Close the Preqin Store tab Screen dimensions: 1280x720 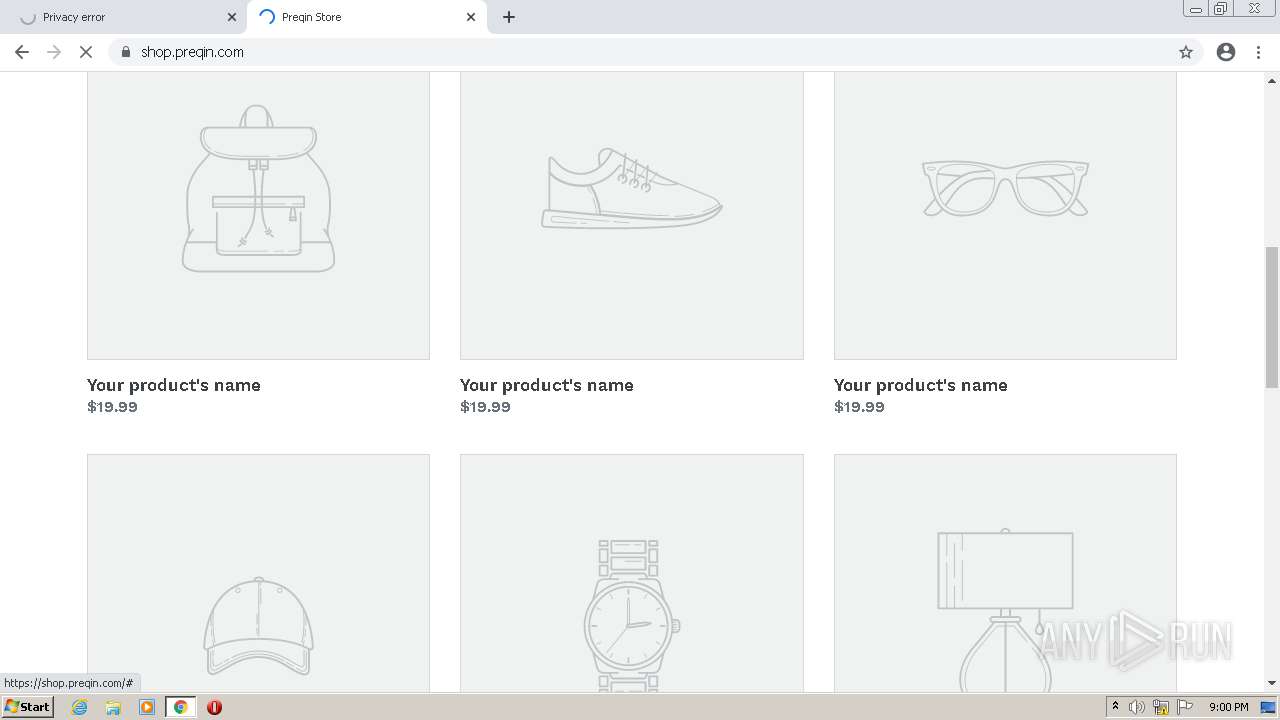pyautogui.click(x=471, y=17)
